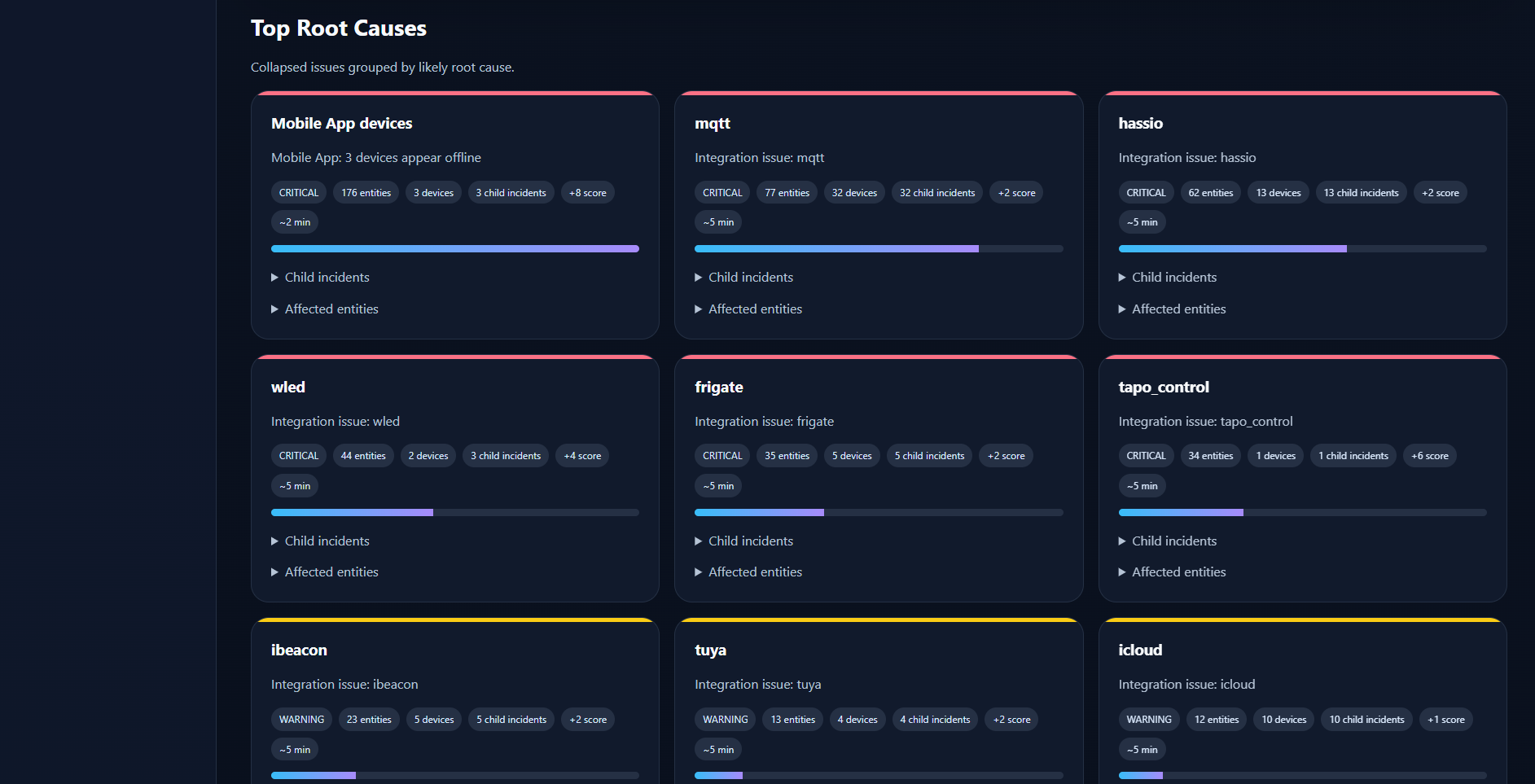Click the tuya card title

[x=711, y=650]
